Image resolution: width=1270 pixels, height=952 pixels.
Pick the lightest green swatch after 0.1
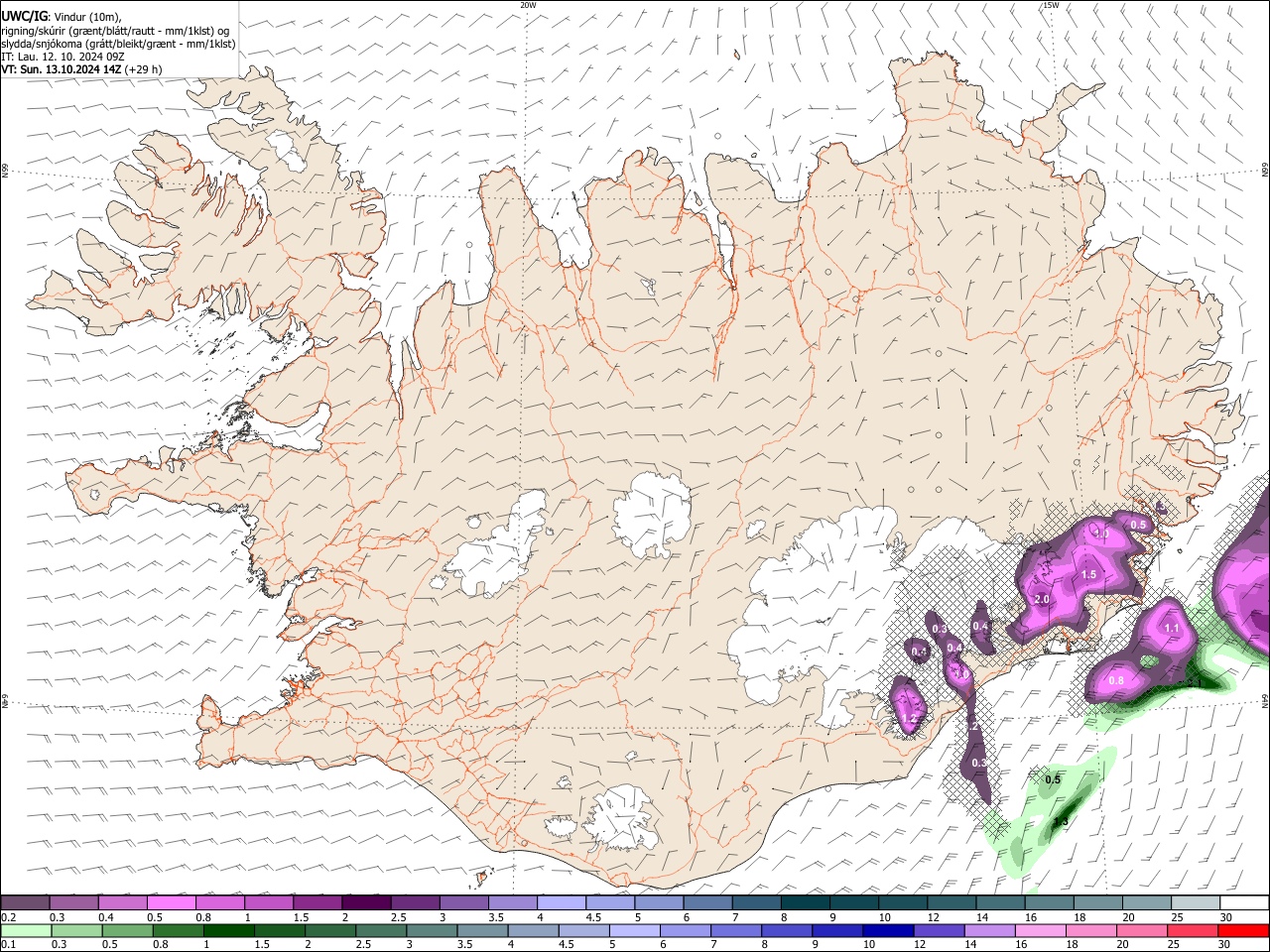pos(25,930)
